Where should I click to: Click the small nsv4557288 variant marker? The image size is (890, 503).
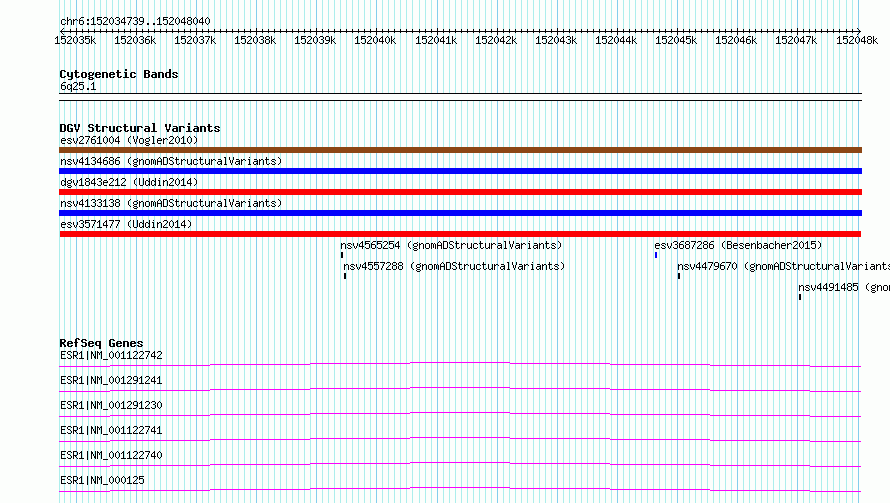point(345,276)
